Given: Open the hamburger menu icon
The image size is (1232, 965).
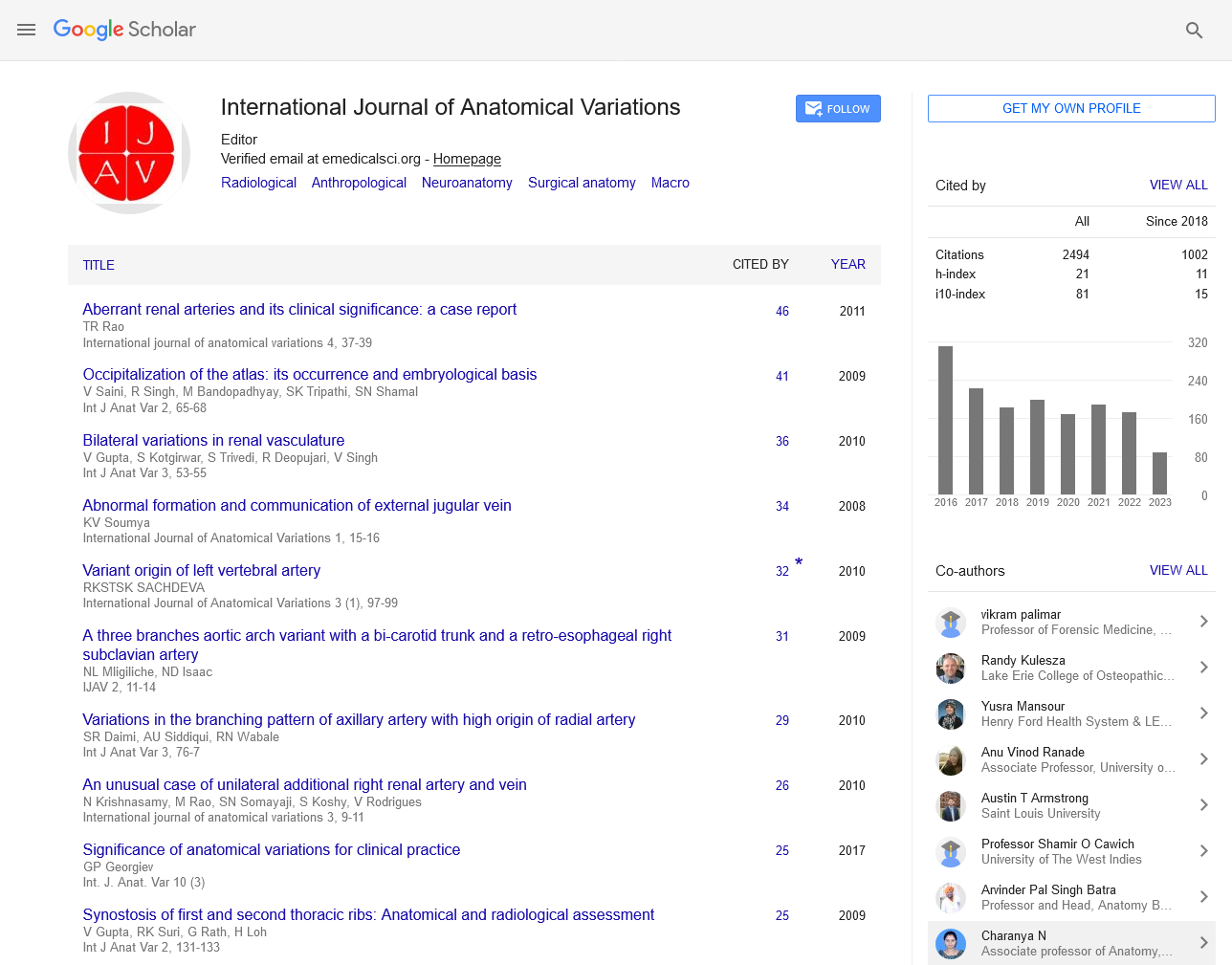Looking at the screenshot, I should coord(26,30).
